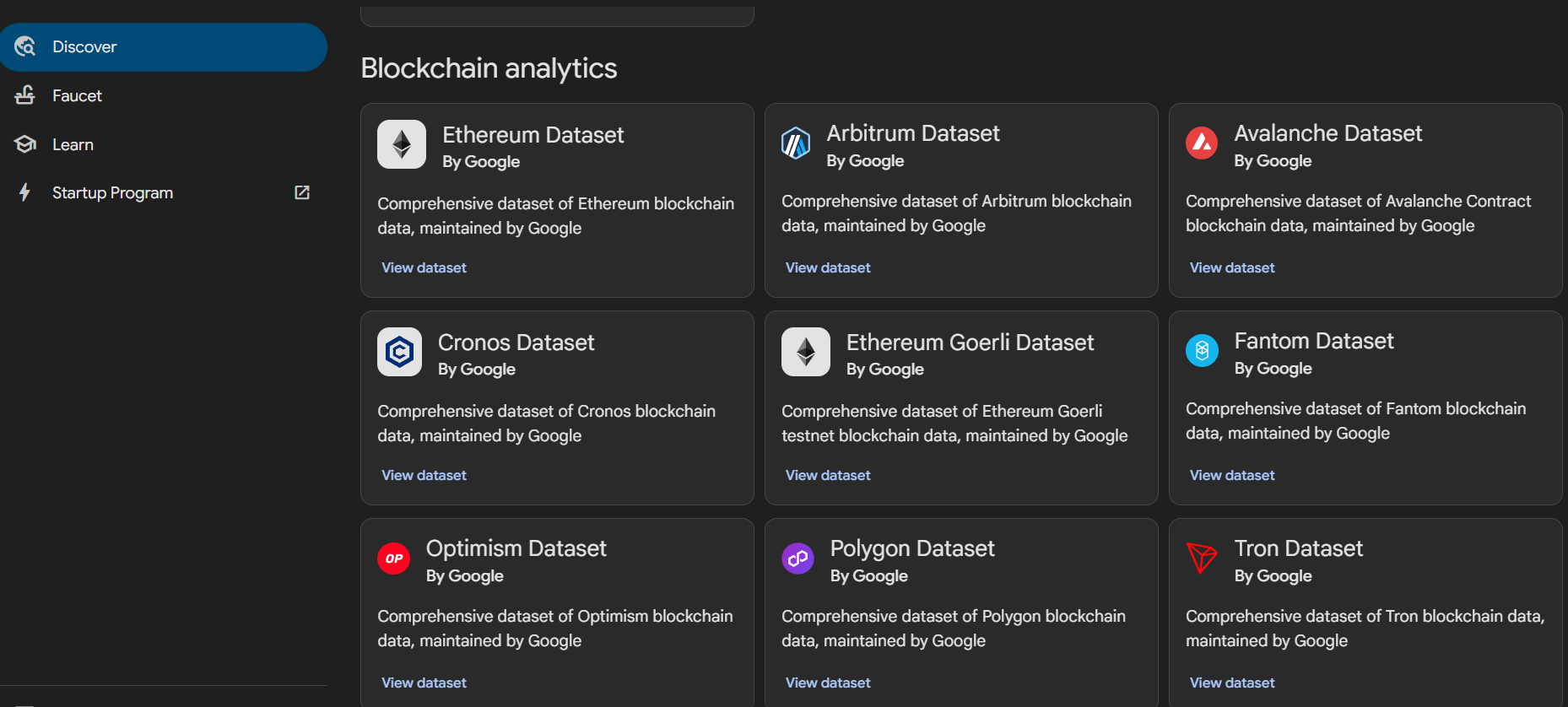Image resolution: width=1568 pixels, height=707 pixels.
Task: Click the Ethereum Goerli Dataset logo icon
Action: pos(806,352)
